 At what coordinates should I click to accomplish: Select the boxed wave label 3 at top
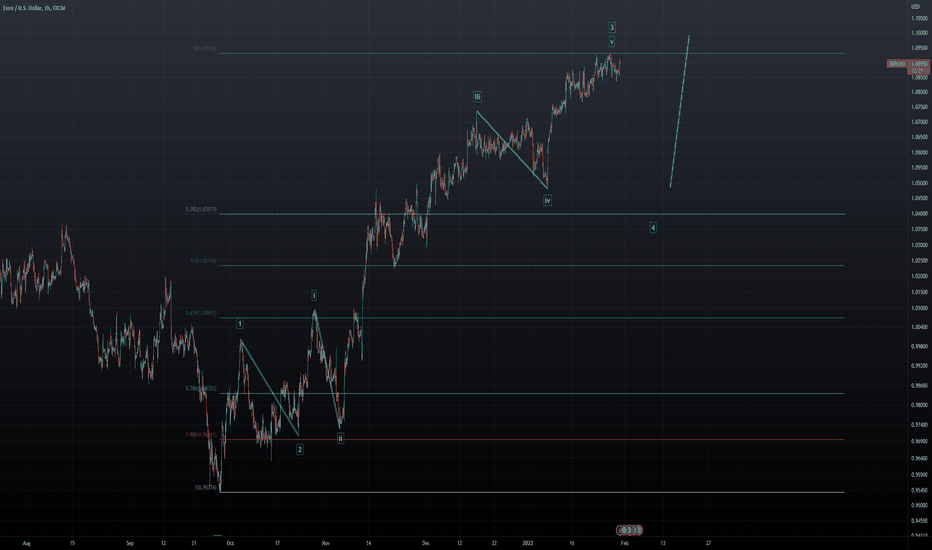[x=612, y=27]
